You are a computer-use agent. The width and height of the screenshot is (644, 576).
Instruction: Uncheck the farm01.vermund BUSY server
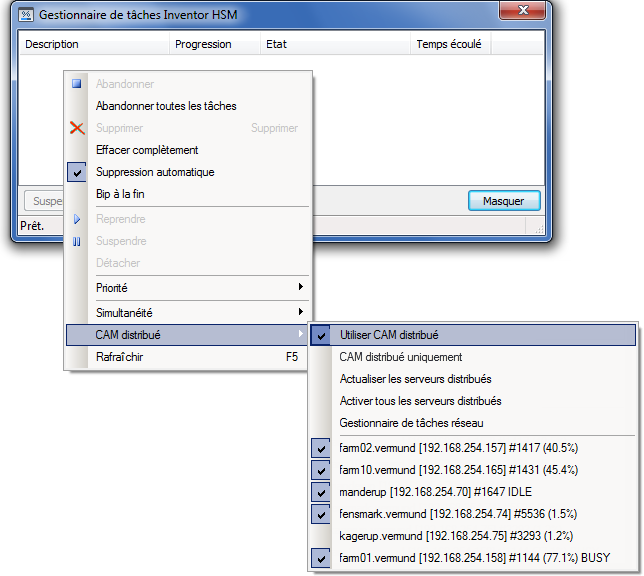click(x=321, y=558)
